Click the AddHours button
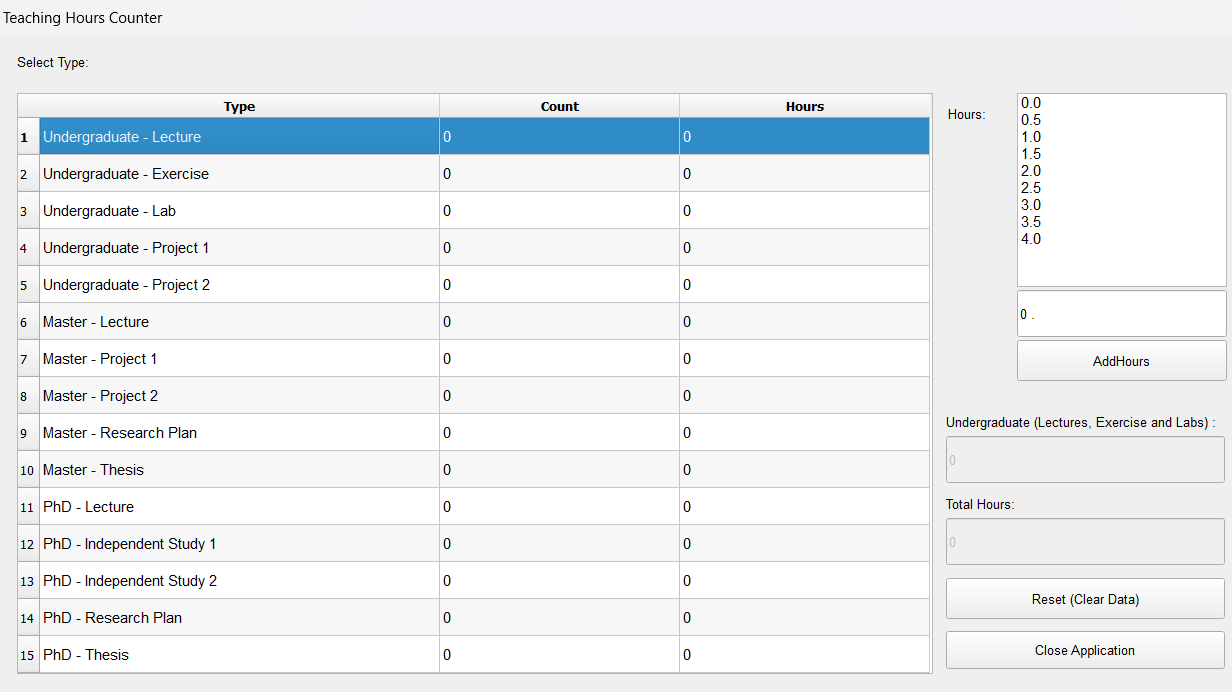Screen dimensions: 1232x692 1121,361
